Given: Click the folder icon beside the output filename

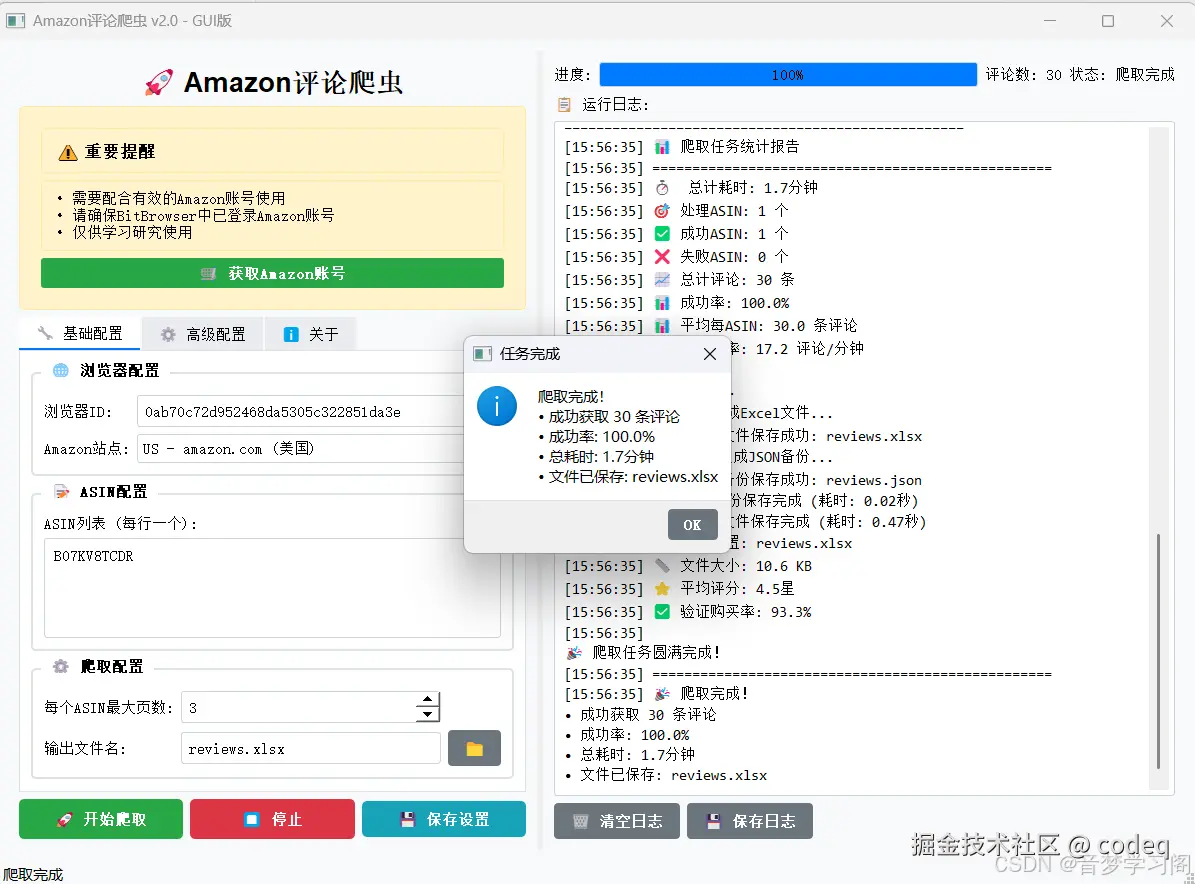Looking at the screenshot, I should tap(474, 747).
